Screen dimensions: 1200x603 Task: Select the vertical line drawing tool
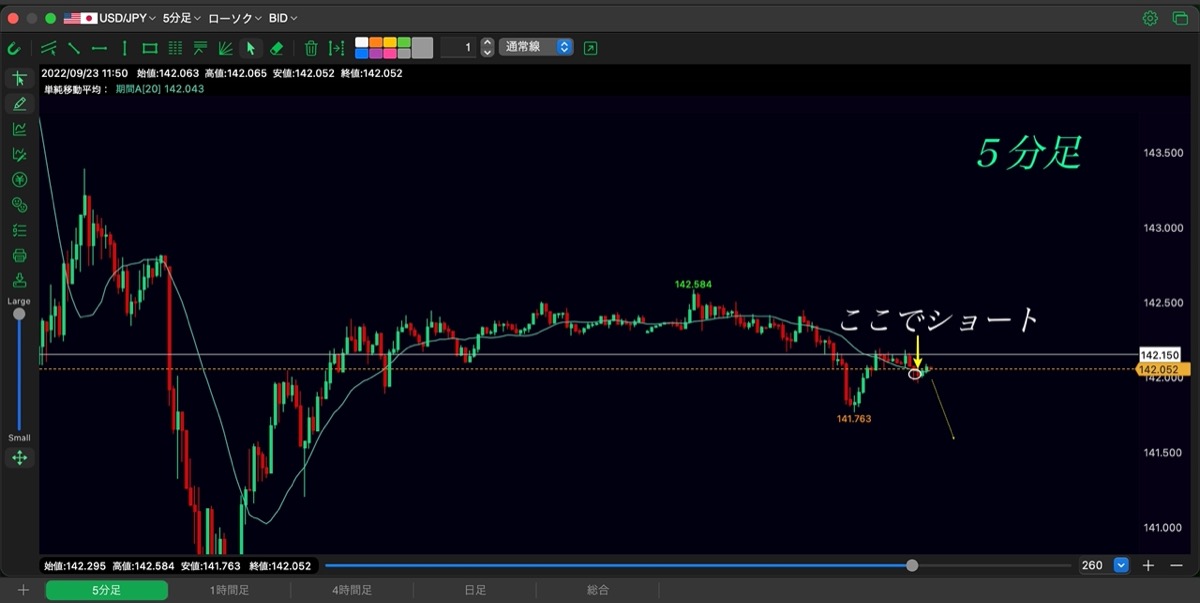click(x=124, y=47)
